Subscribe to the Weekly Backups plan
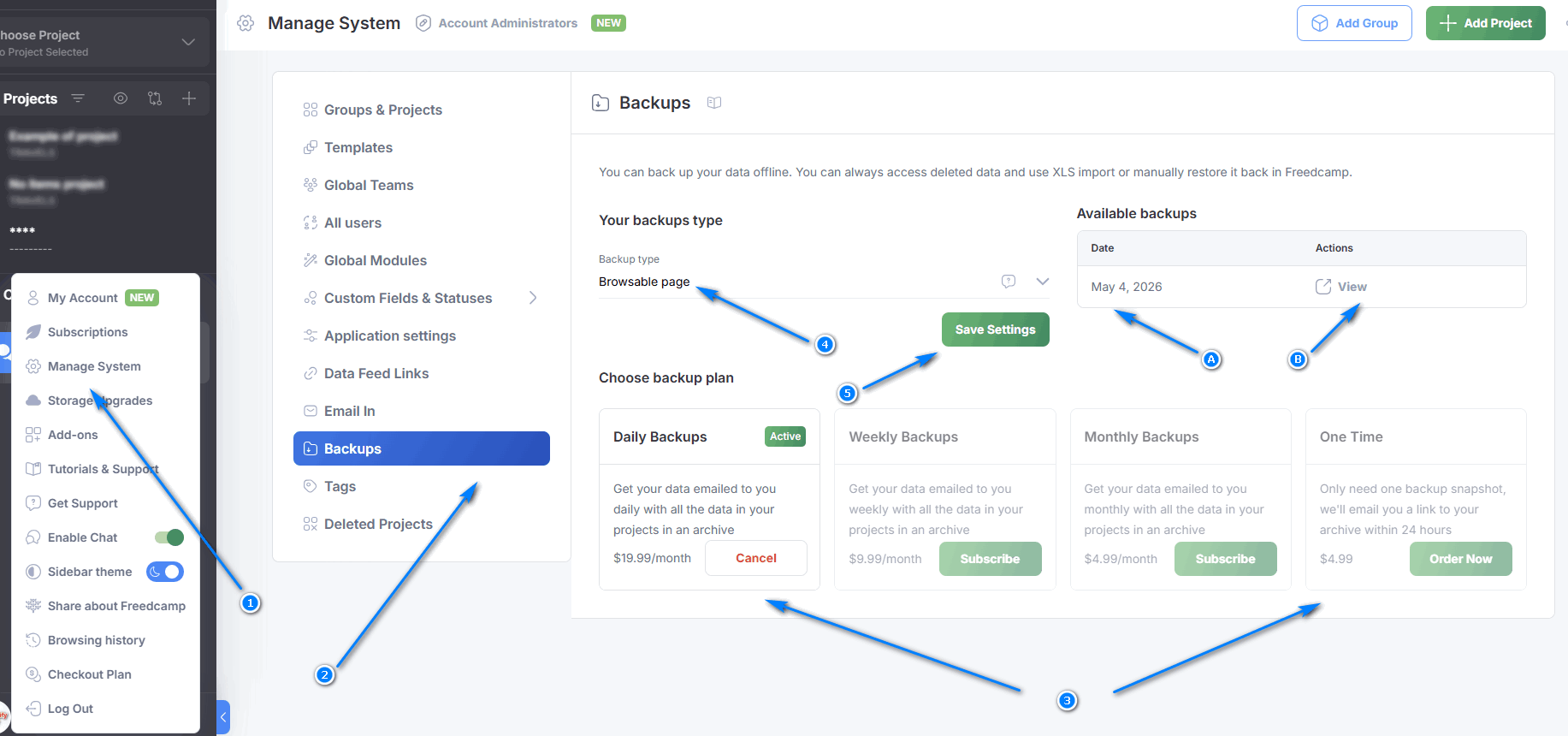This screenshot has width=1568, height=736. 991,559
